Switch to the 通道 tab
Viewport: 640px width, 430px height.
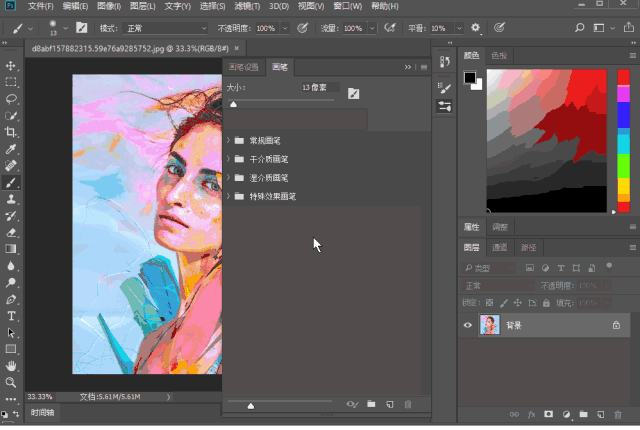[499, 247]
